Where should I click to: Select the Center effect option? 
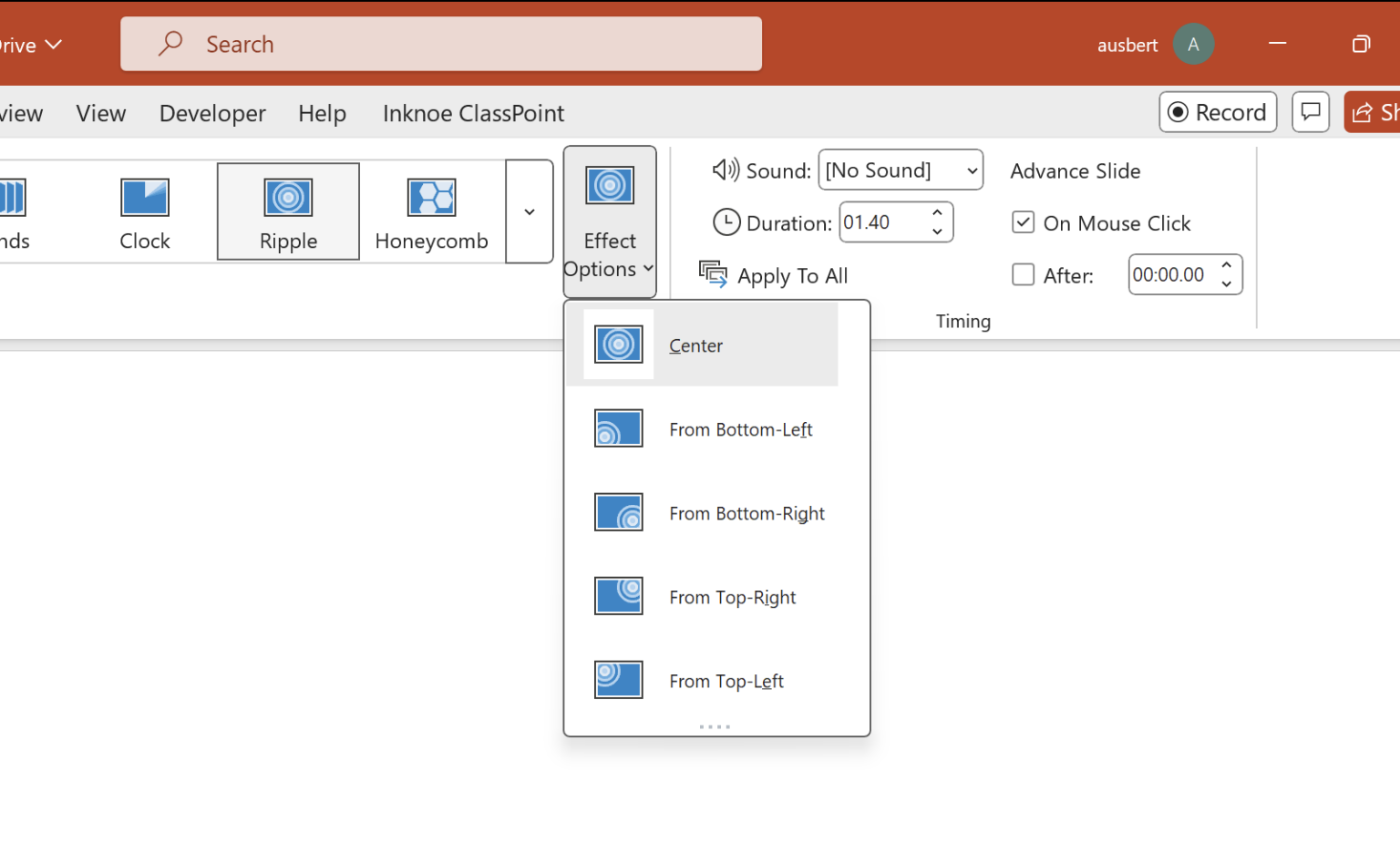click(702, 345)
